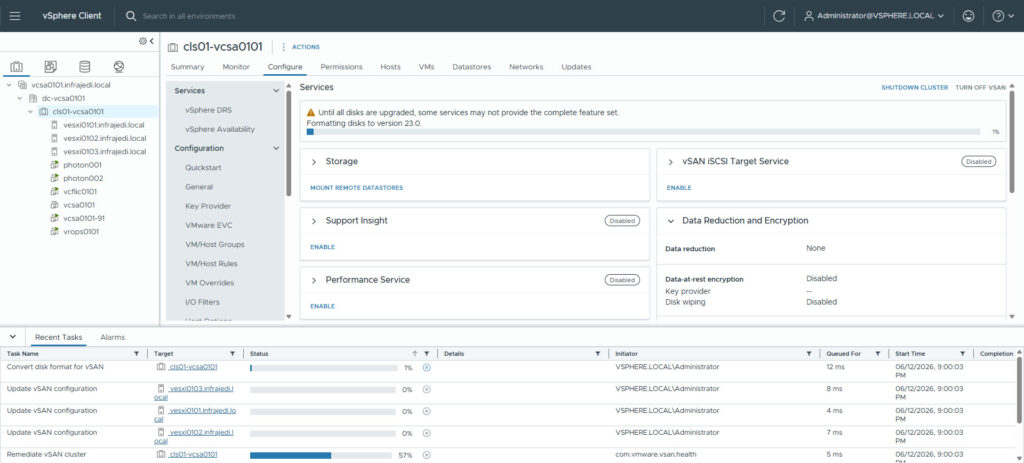The width and height of the screenshot is (1024, 463).
Task: Click MOUNT REMOTE DATASTORES link
Action: pos(357,187)
